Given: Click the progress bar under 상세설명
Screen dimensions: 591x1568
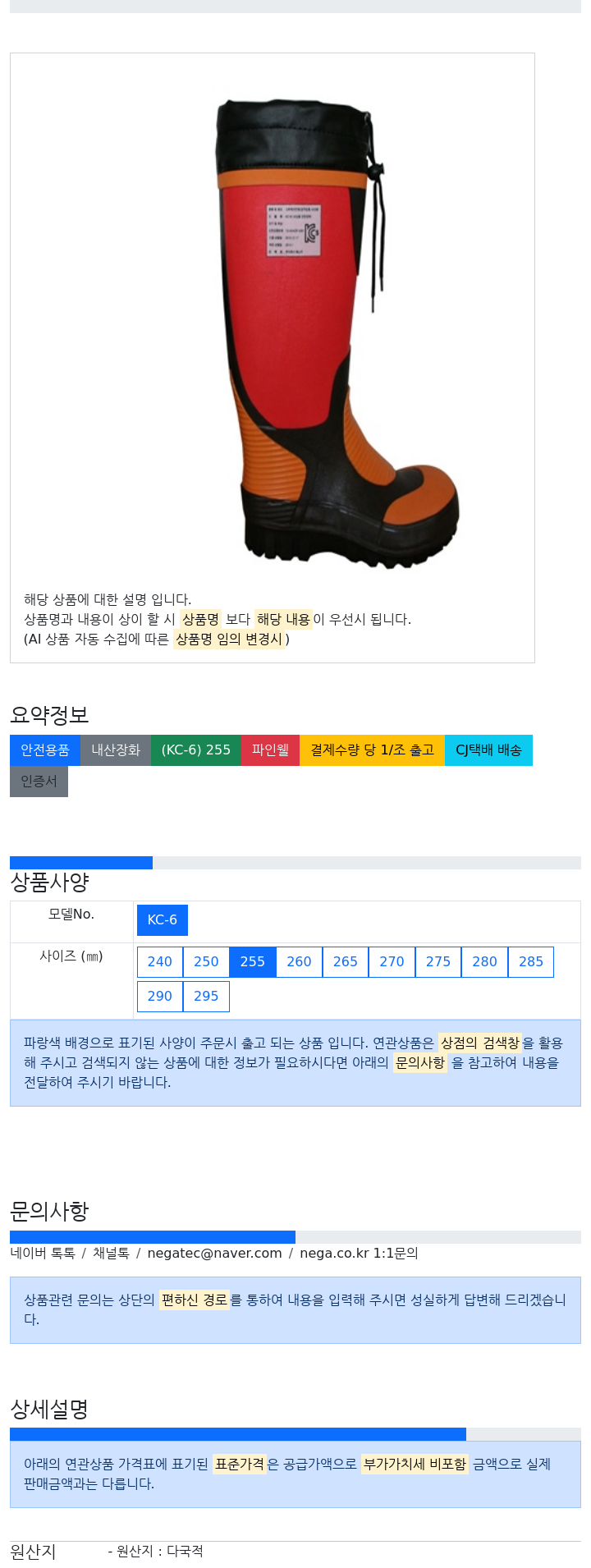Looking at the screenshot, I should [x=295, y=1434].
